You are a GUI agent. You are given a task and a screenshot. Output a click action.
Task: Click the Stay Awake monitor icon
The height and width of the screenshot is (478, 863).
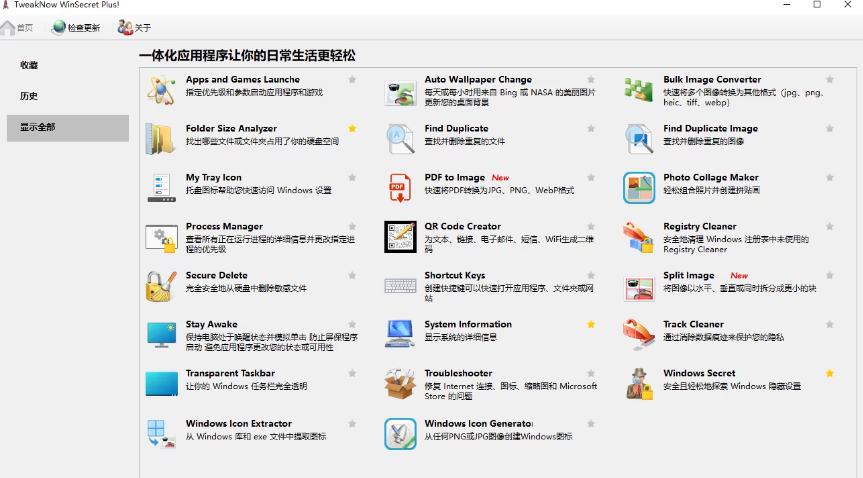tap(161, 335)
